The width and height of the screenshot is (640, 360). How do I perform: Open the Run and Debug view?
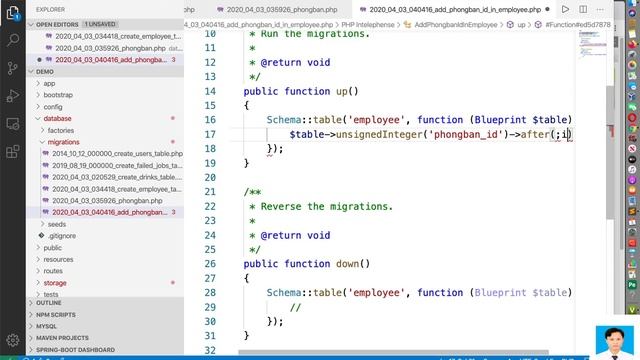click(13, 96)
